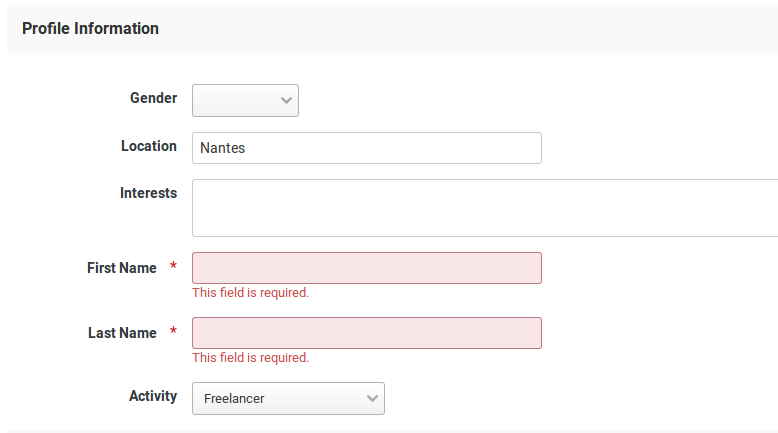Click the First Name label
Screen dimensions: 778x433
point(122,268)
